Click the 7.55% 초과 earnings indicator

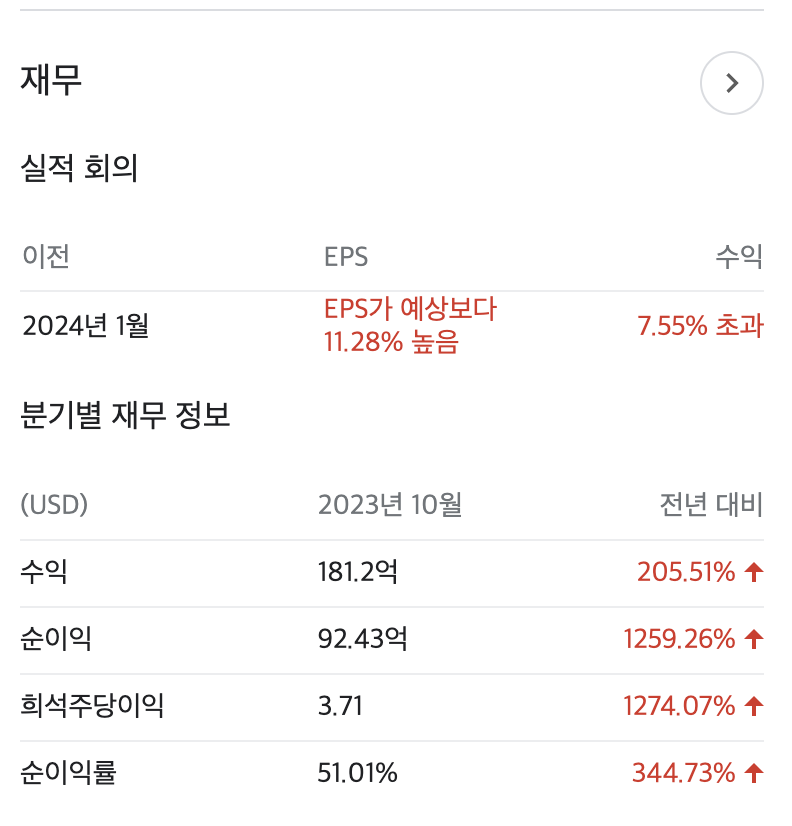click(700, 325)
